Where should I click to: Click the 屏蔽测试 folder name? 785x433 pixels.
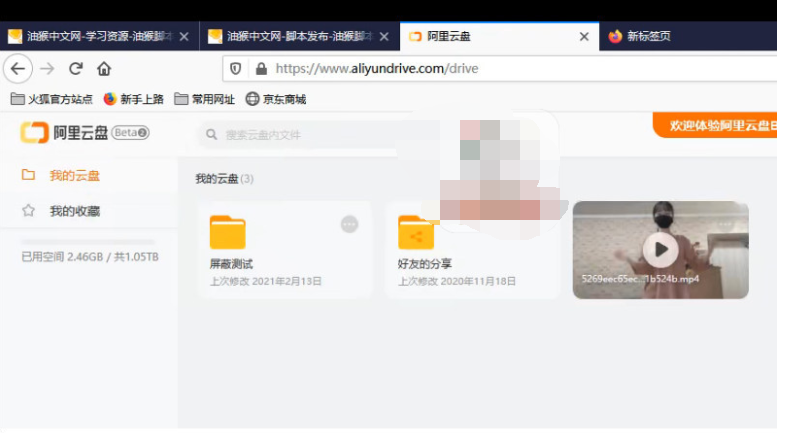coord(231,264)
